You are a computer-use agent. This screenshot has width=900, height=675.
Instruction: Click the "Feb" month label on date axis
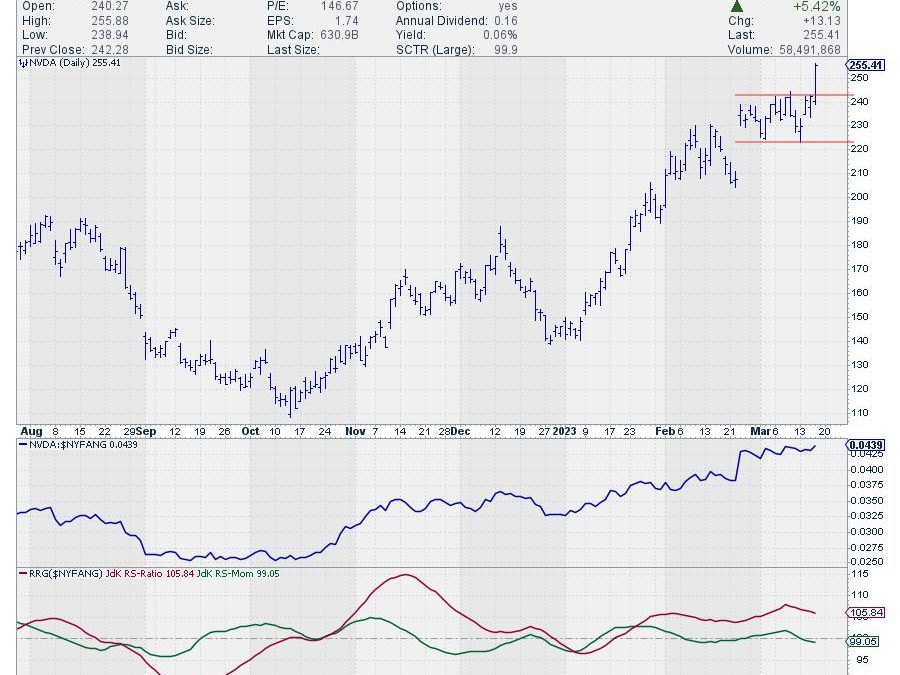[x=665, y=431]
